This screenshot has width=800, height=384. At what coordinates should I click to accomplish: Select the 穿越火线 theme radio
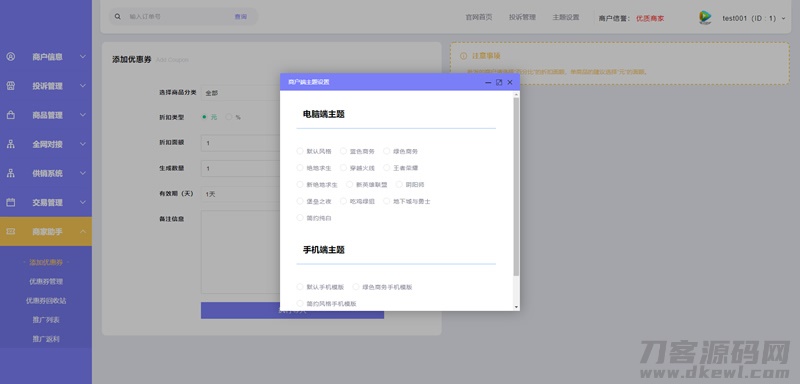[343, 167]
